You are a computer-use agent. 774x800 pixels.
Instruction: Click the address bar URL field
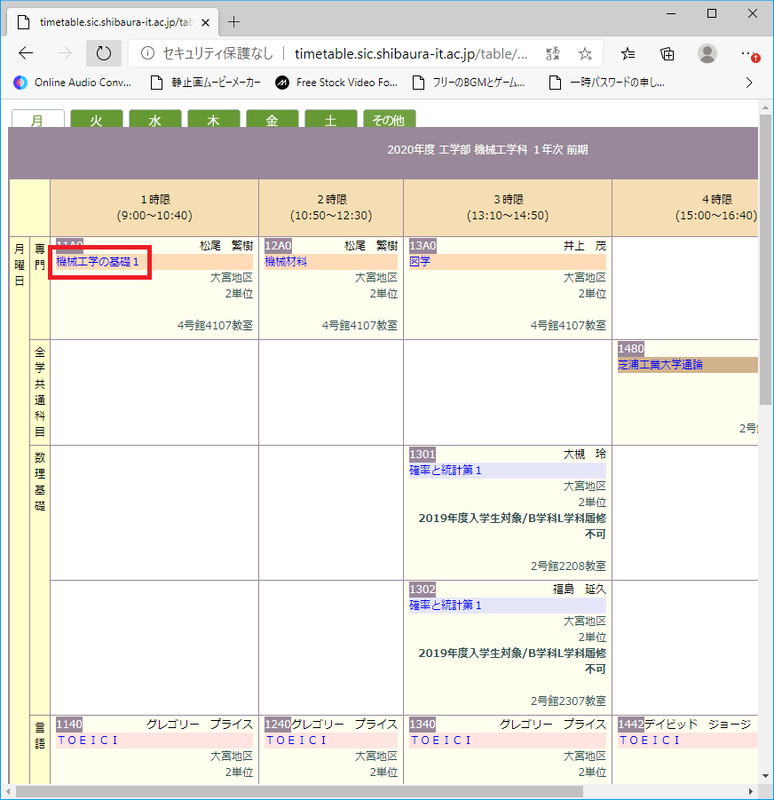click(x=410, y=53)
